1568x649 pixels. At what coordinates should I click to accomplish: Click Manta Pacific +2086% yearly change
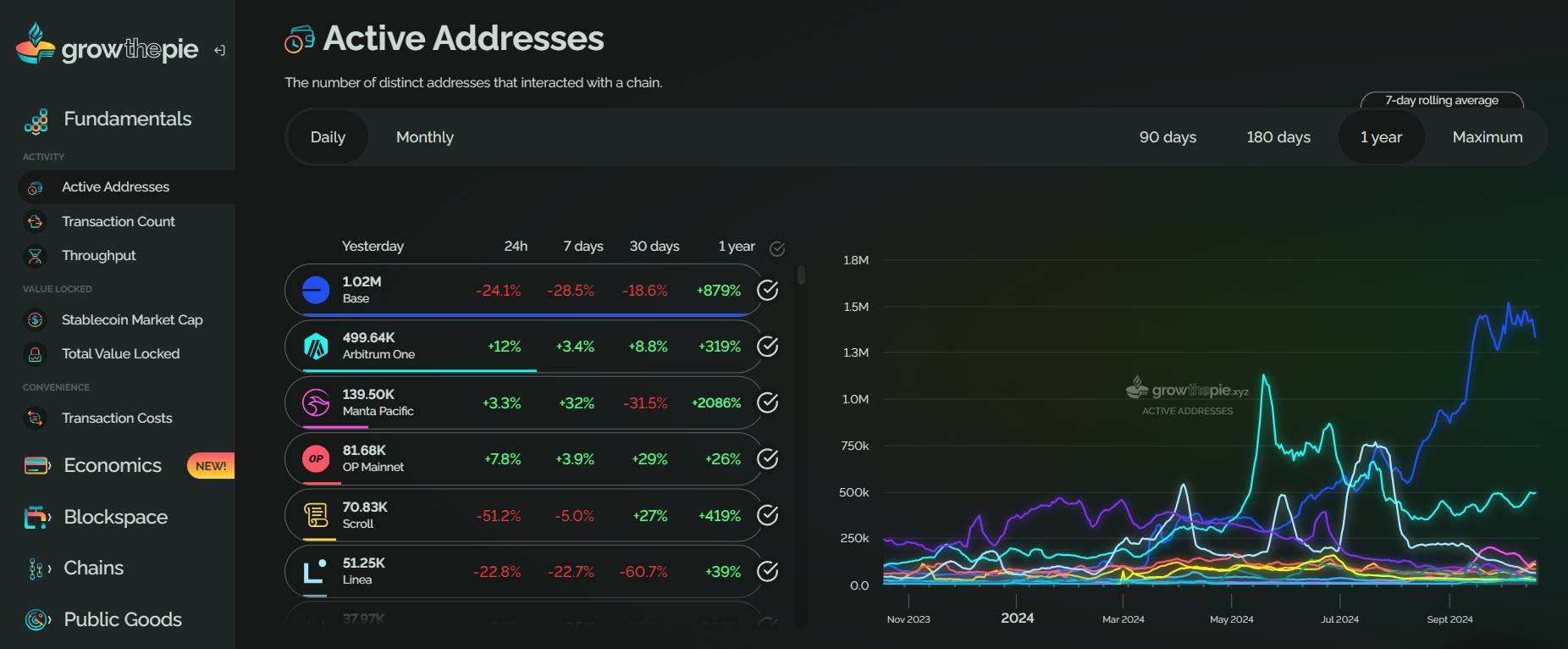click(x=716, y=403)
